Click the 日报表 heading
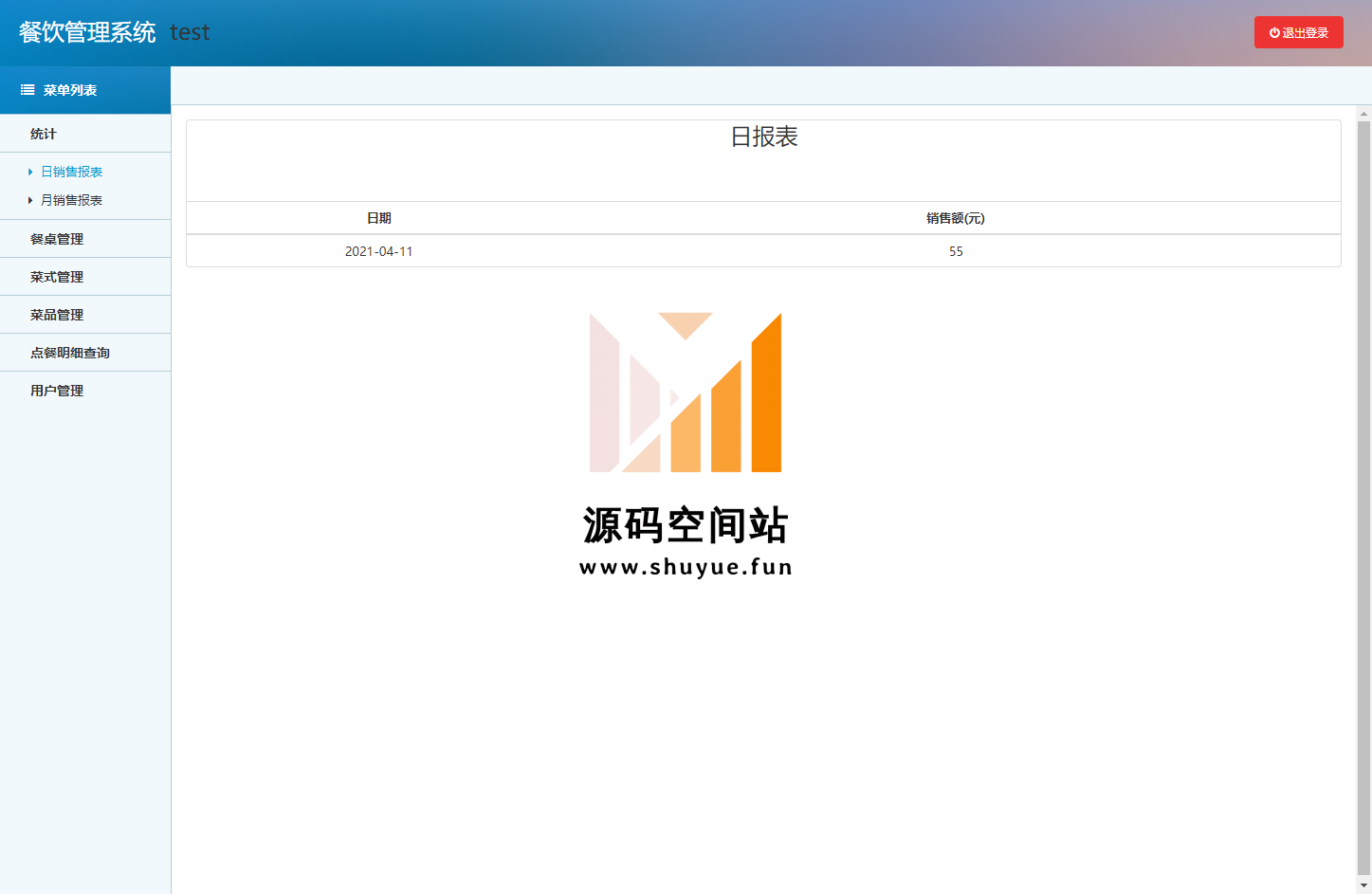This screenshot has height=894, width=1372. click(764, 137)
